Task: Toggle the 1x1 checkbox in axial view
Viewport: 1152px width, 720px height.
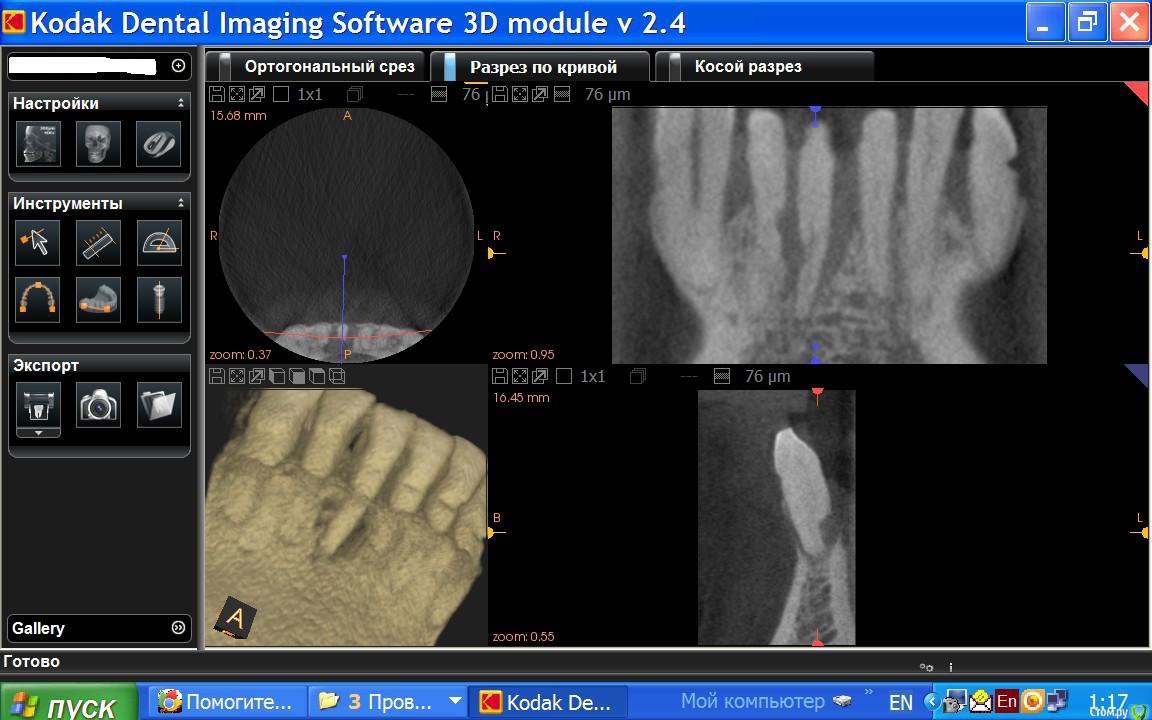Action: 281,94
